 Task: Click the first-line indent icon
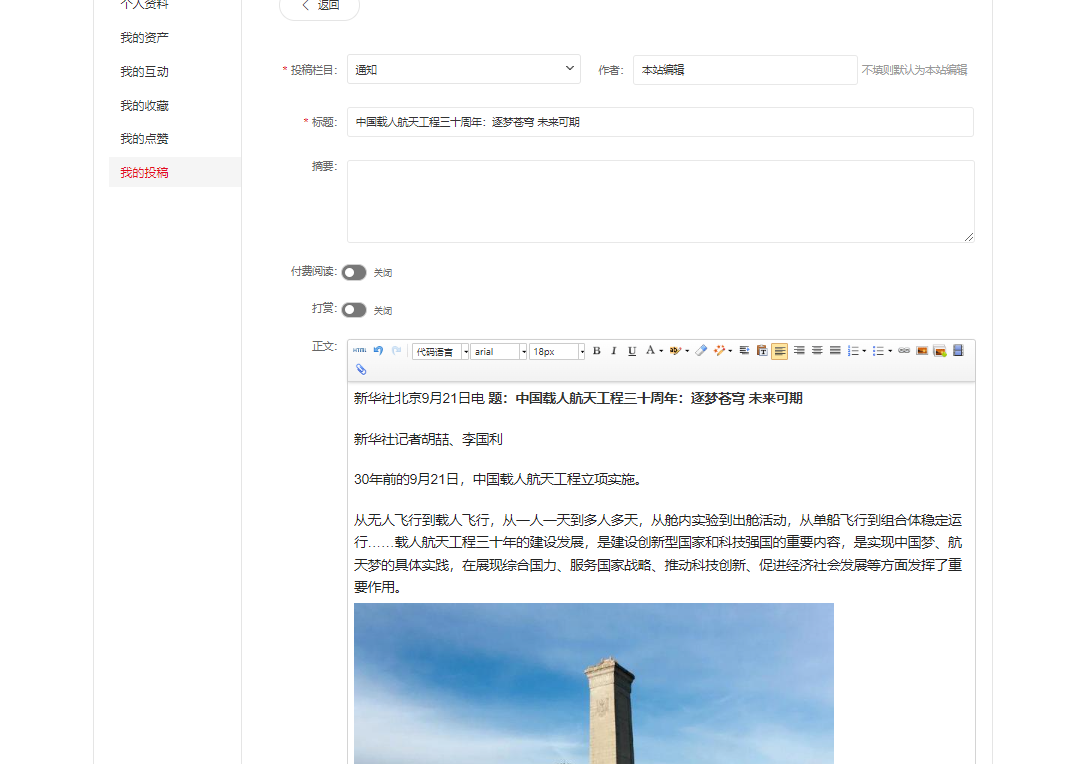coord(744,350)
